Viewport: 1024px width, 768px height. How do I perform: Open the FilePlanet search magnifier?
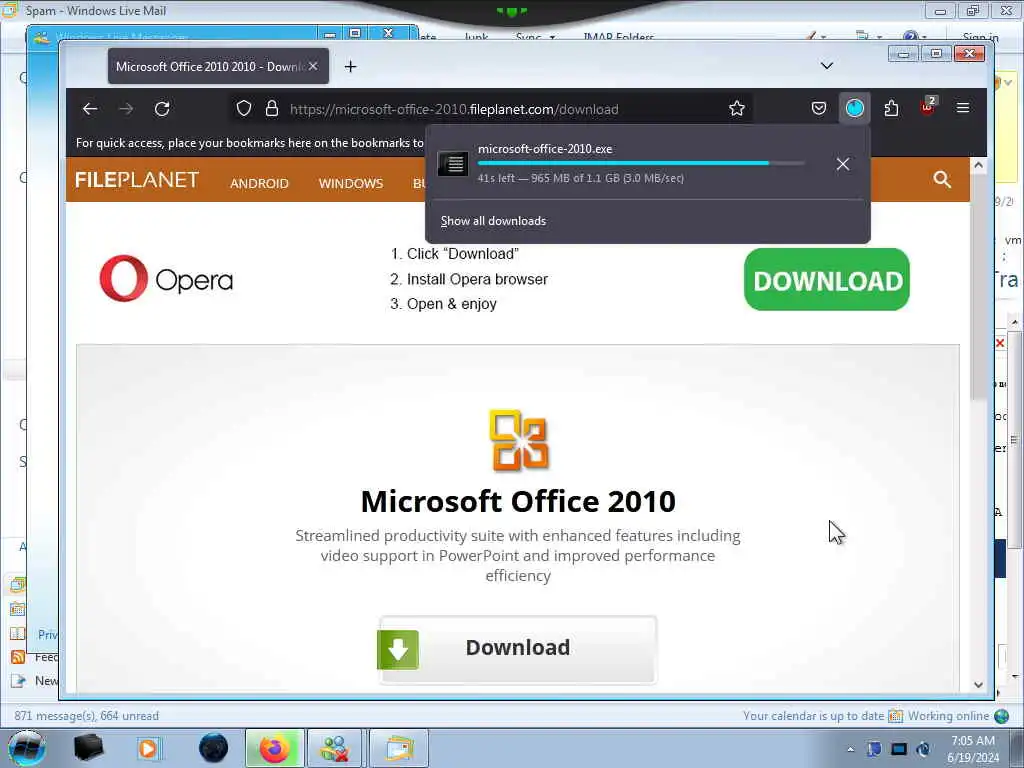942,180
